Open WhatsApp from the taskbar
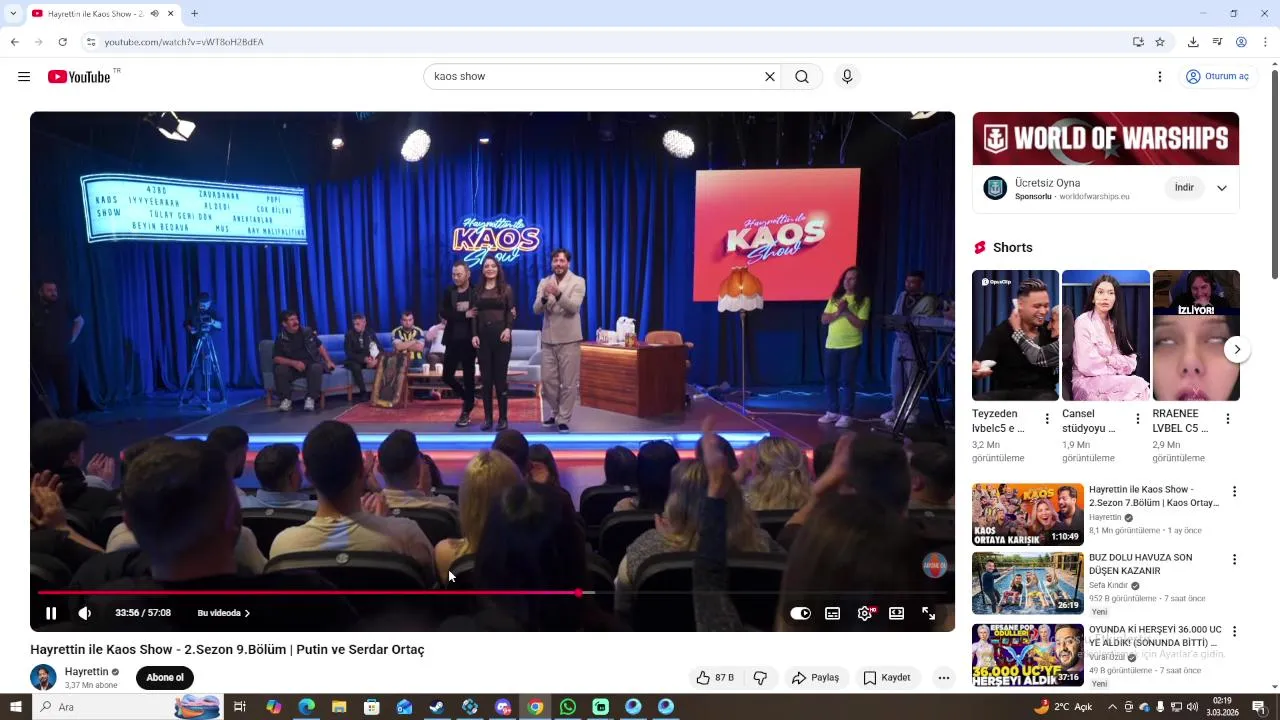 point(568,707)
